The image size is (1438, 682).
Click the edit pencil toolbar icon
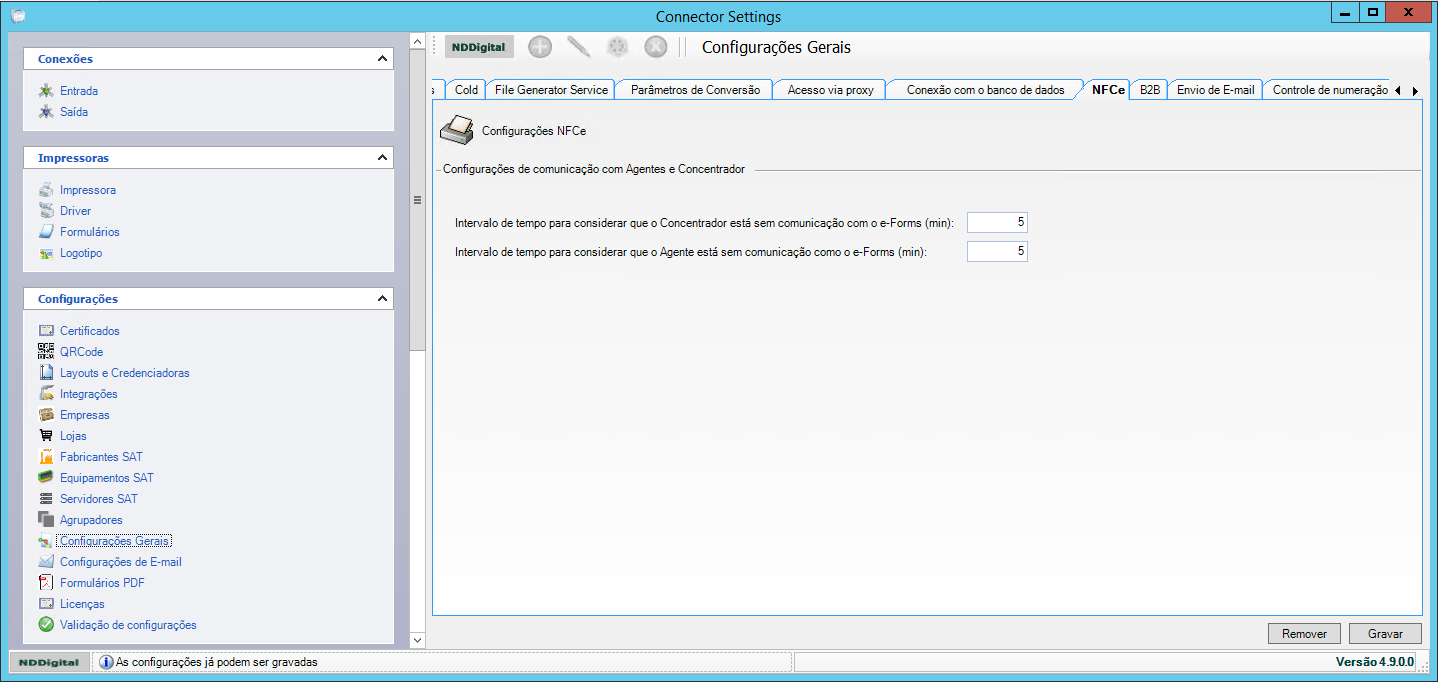(578, 47)
